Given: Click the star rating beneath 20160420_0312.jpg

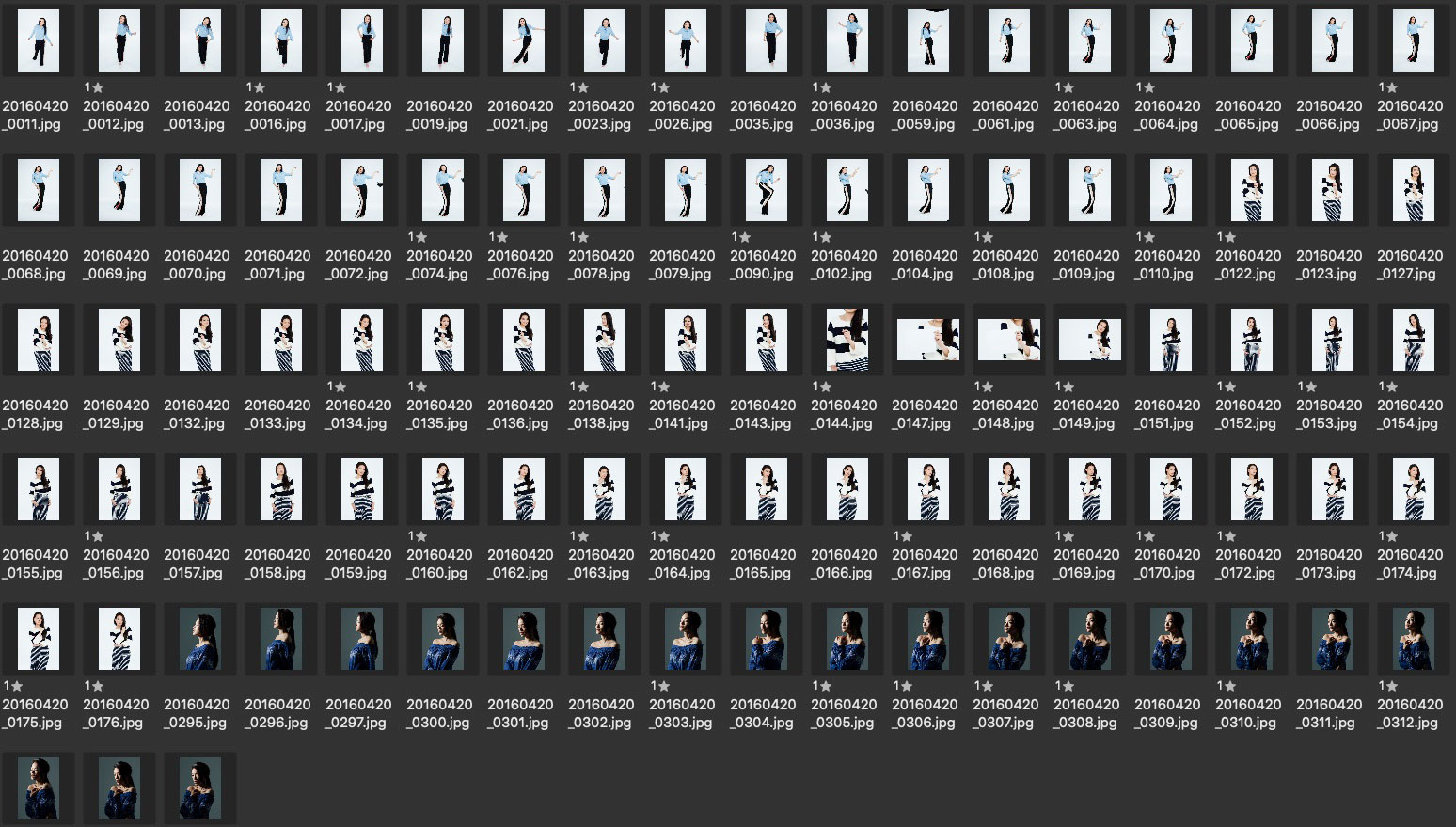Looking at the screenshot, I should point(1388,686).
